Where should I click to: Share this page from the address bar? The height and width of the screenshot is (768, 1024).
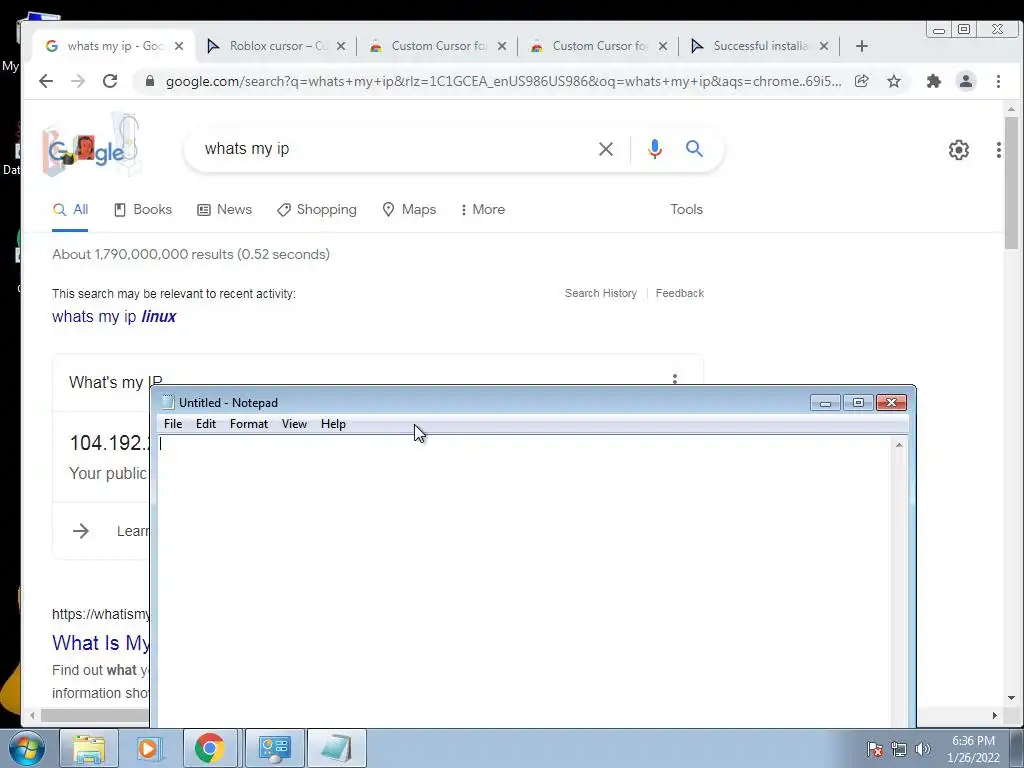[861, 81]
